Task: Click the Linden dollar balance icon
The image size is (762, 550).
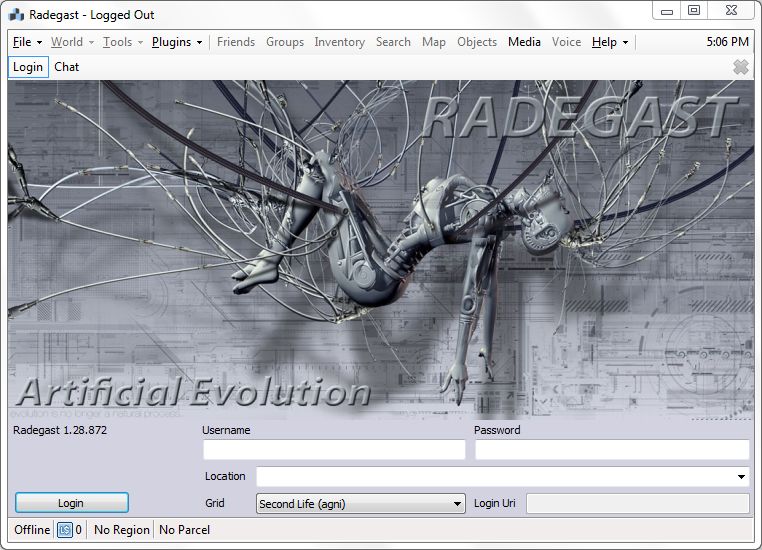Action: (x=65, y=530)
